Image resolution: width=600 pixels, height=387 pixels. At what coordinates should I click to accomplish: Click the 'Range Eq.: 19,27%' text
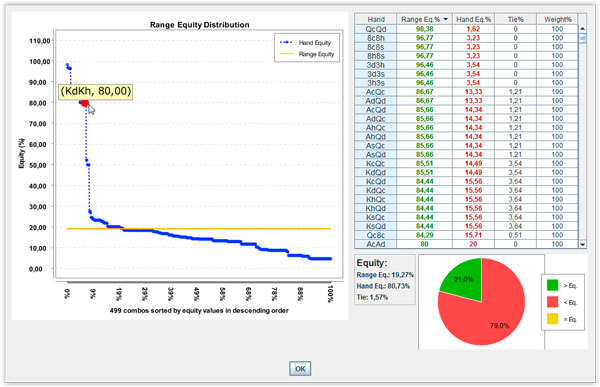(x=385, y=275)
